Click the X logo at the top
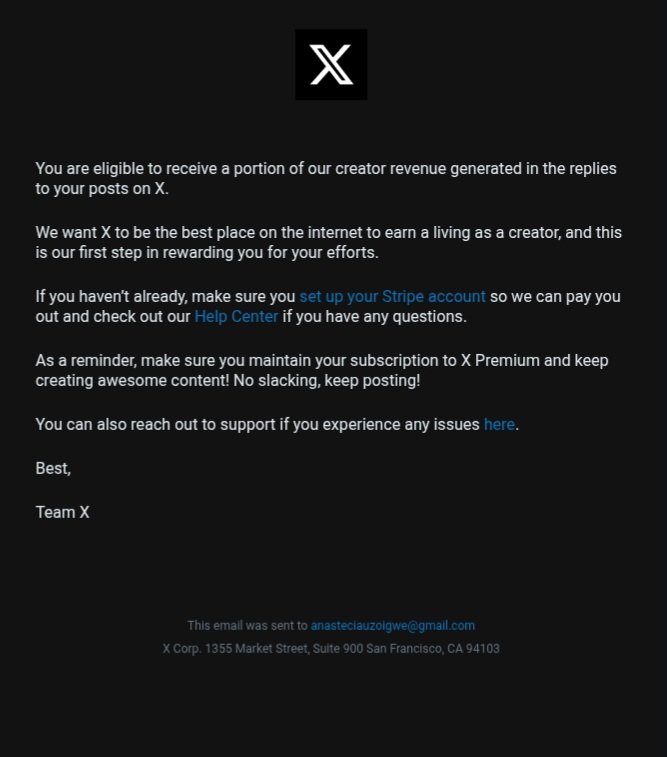Screen dimensions: 667x757 [x=331, y=64]
